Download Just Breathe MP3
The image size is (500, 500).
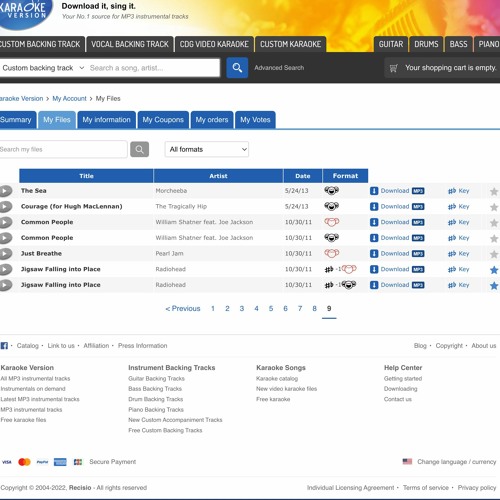(x=397, y=253)
